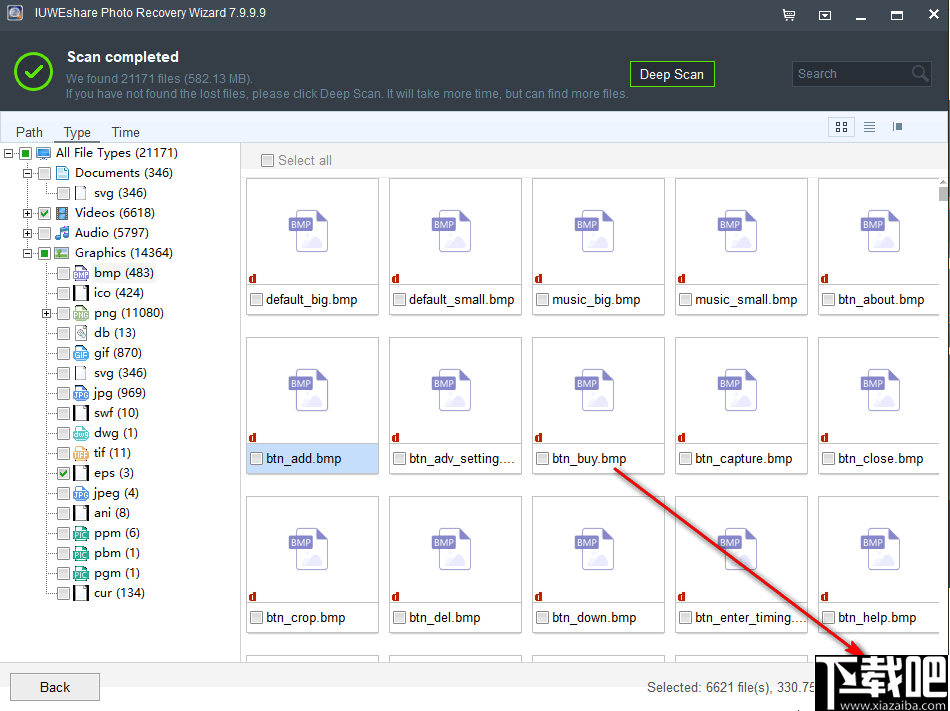This screenshot has height=711, width=950.
Task: Start a Deep Scan
Action: coord(672,73)
